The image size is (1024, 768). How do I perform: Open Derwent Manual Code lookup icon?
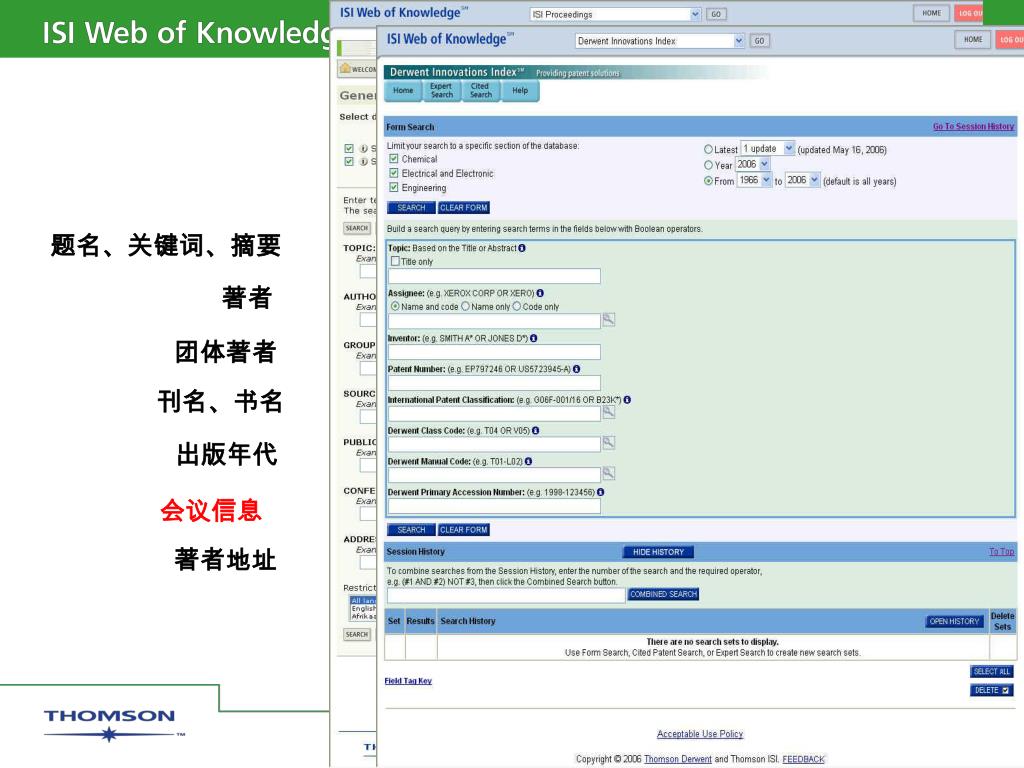click(x=609, y=473)
